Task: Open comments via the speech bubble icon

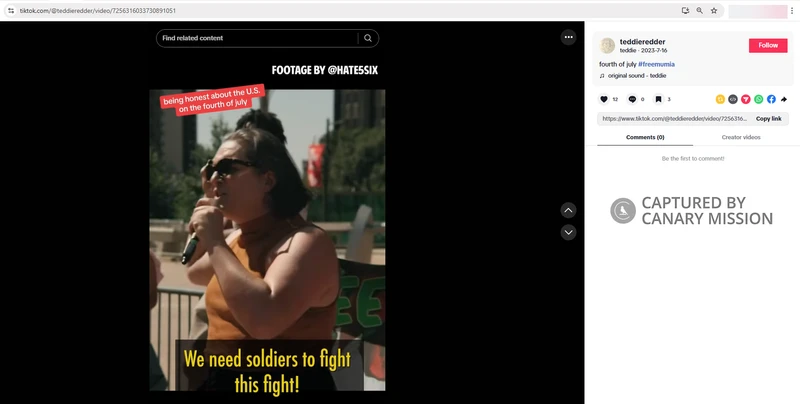Action: point(632,99)
